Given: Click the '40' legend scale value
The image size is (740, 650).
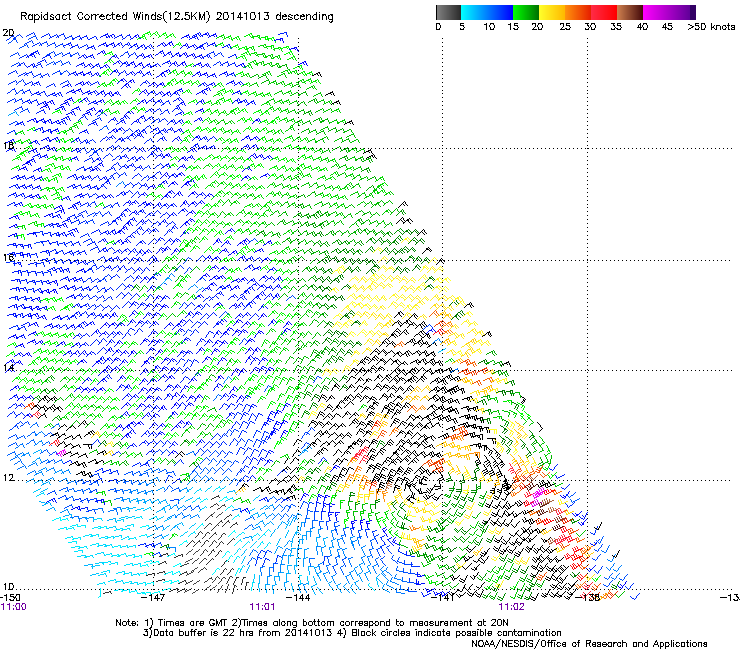Looking at the screenshot, I should pos(642,27).
